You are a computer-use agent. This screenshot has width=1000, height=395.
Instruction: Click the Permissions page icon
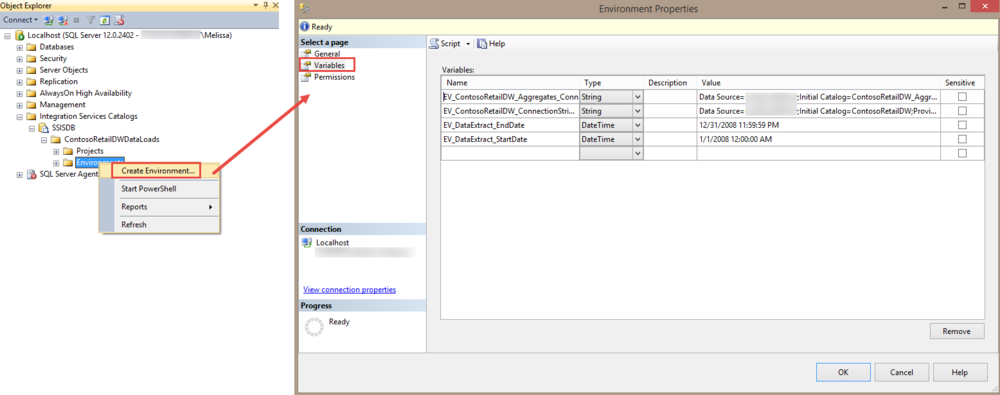(x=307, y=77)
